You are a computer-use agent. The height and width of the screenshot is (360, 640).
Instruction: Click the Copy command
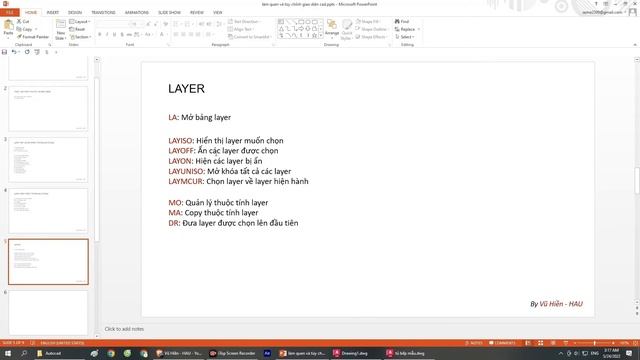(x=24, y=29)
